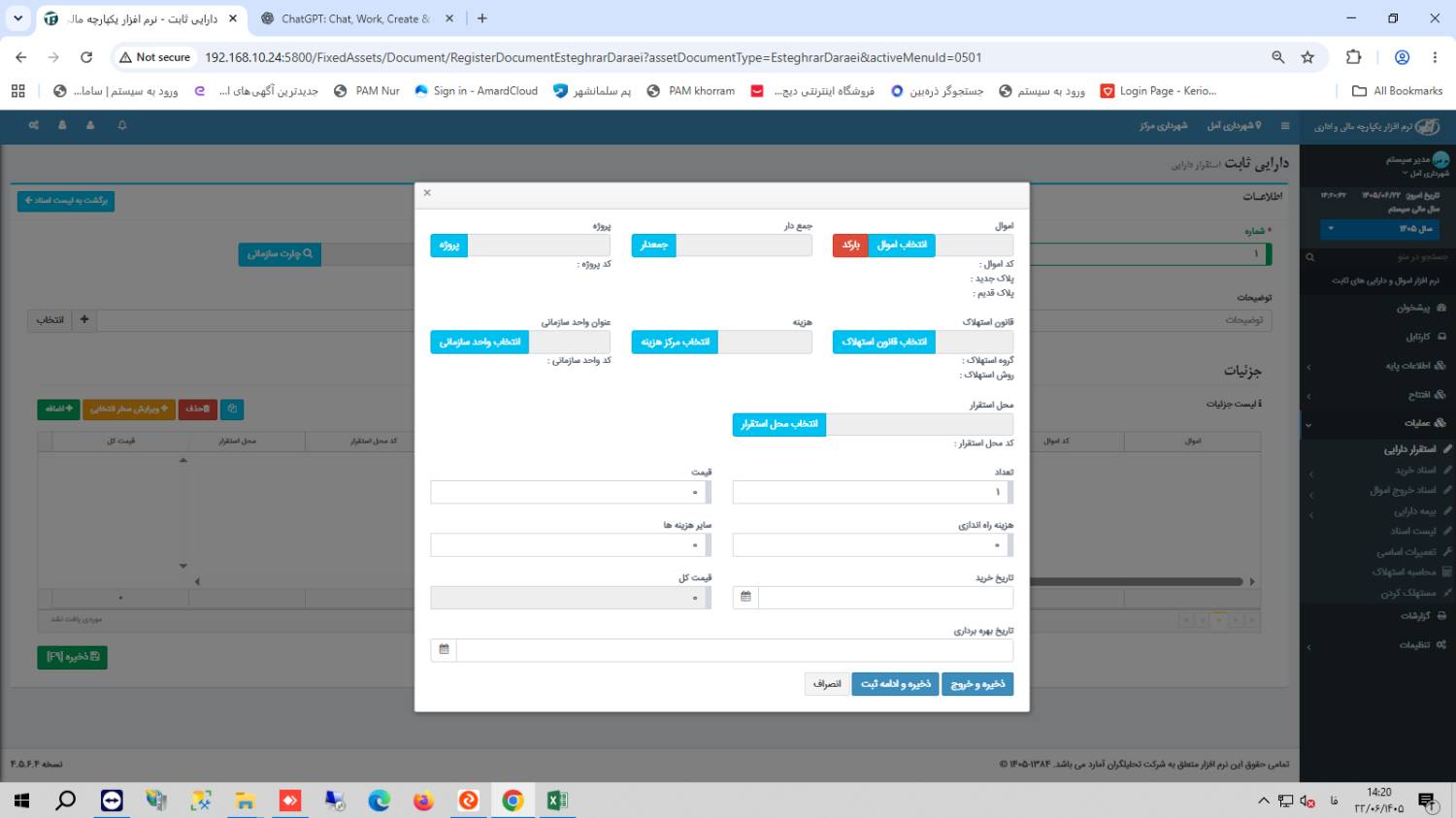Click the سایر هزینه ها input field

click(x=568, y=545)
